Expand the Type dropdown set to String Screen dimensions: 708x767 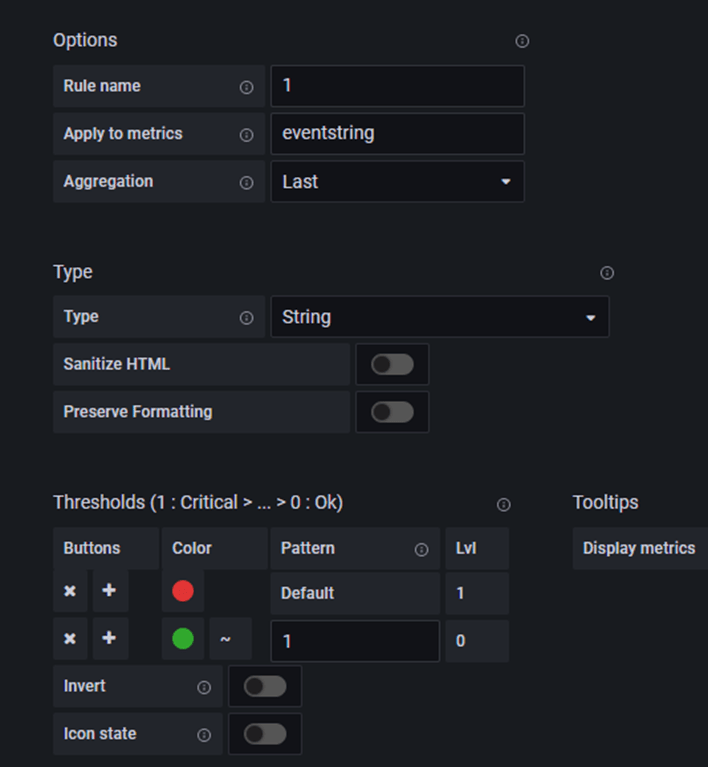[x=439, y=317]
